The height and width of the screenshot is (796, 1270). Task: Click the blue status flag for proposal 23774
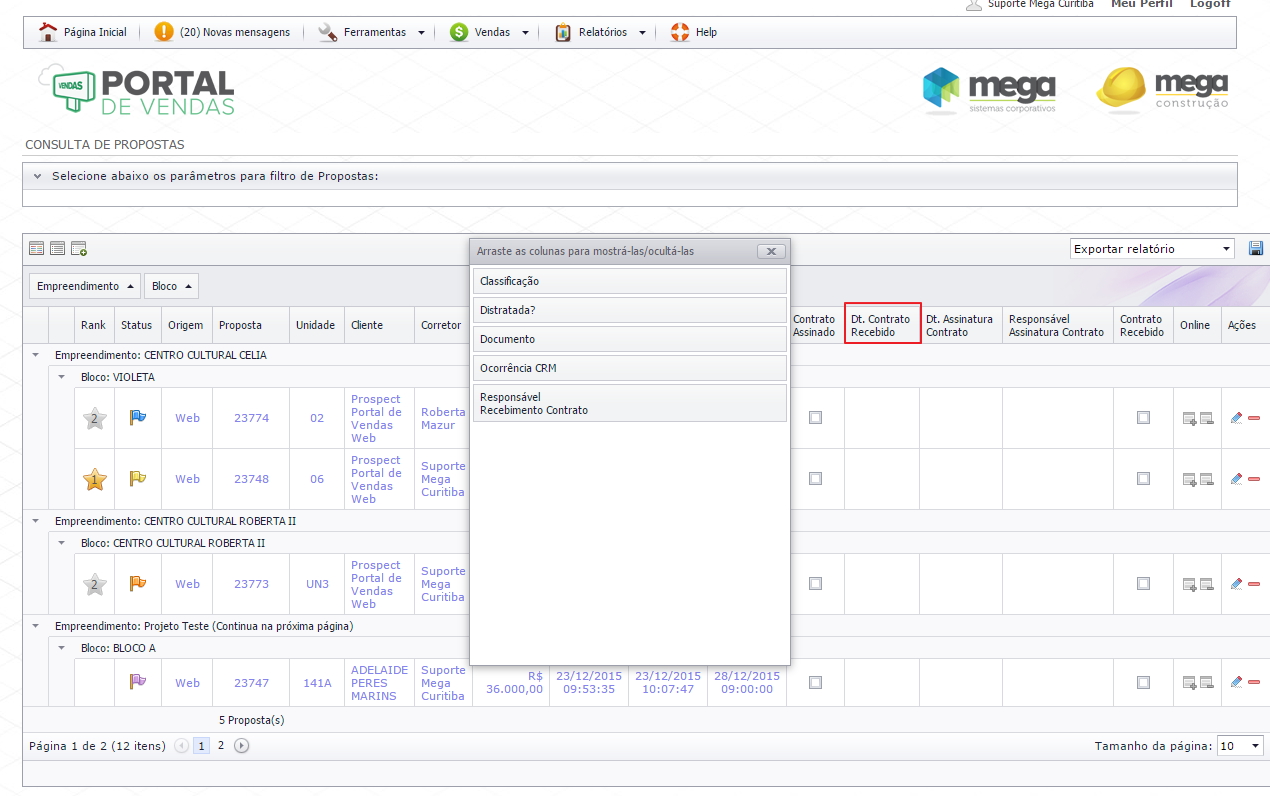pyautogui.click(x=137, y=418)
